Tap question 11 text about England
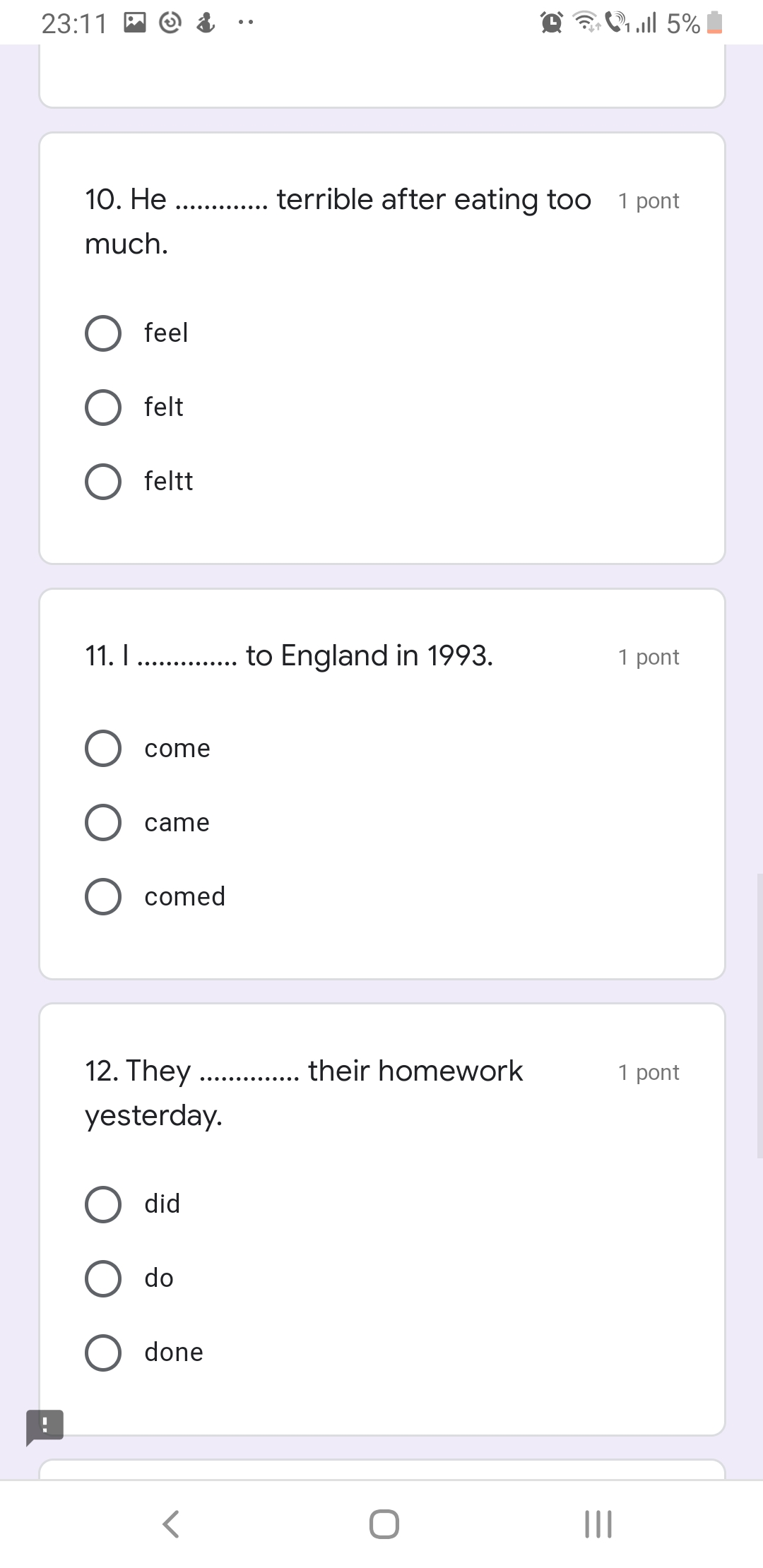763x1568 pixels. point(289,656)
